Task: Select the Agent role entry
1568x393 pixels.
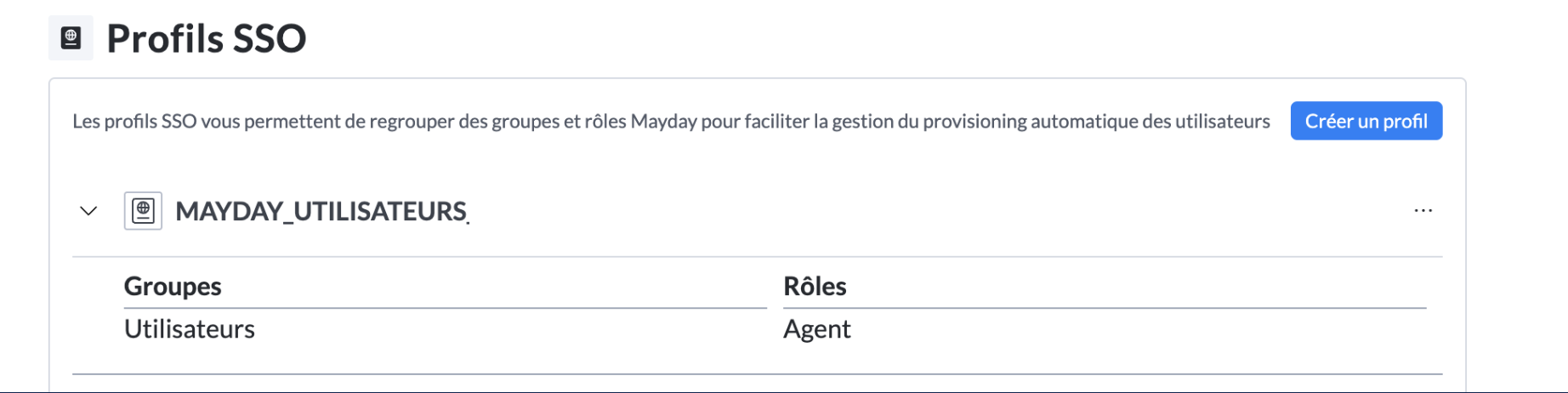Action: 816,329
